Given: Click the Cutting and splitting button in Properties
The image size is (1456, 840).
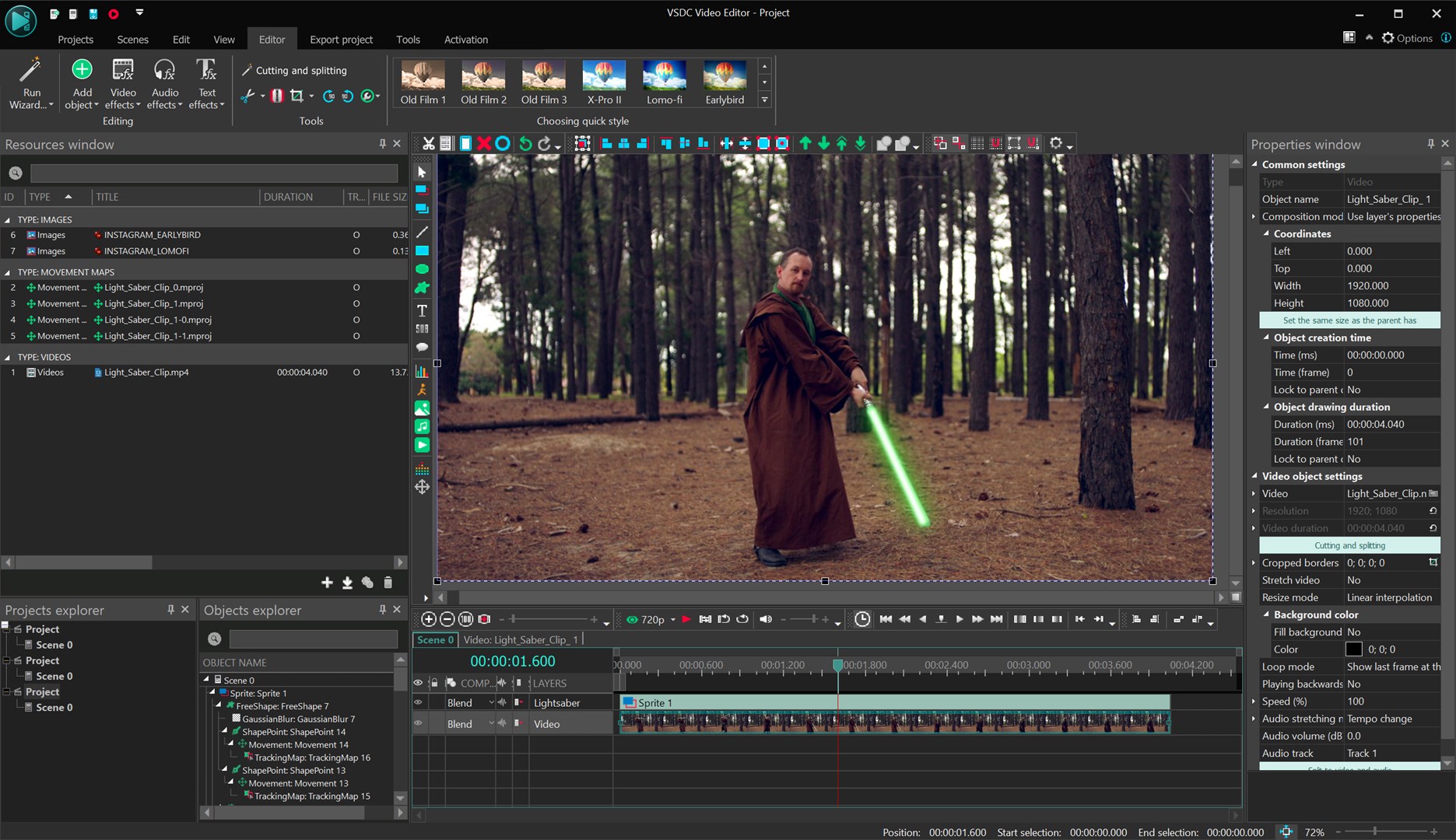Looking at the screenshot, I should click(1349, 545).
